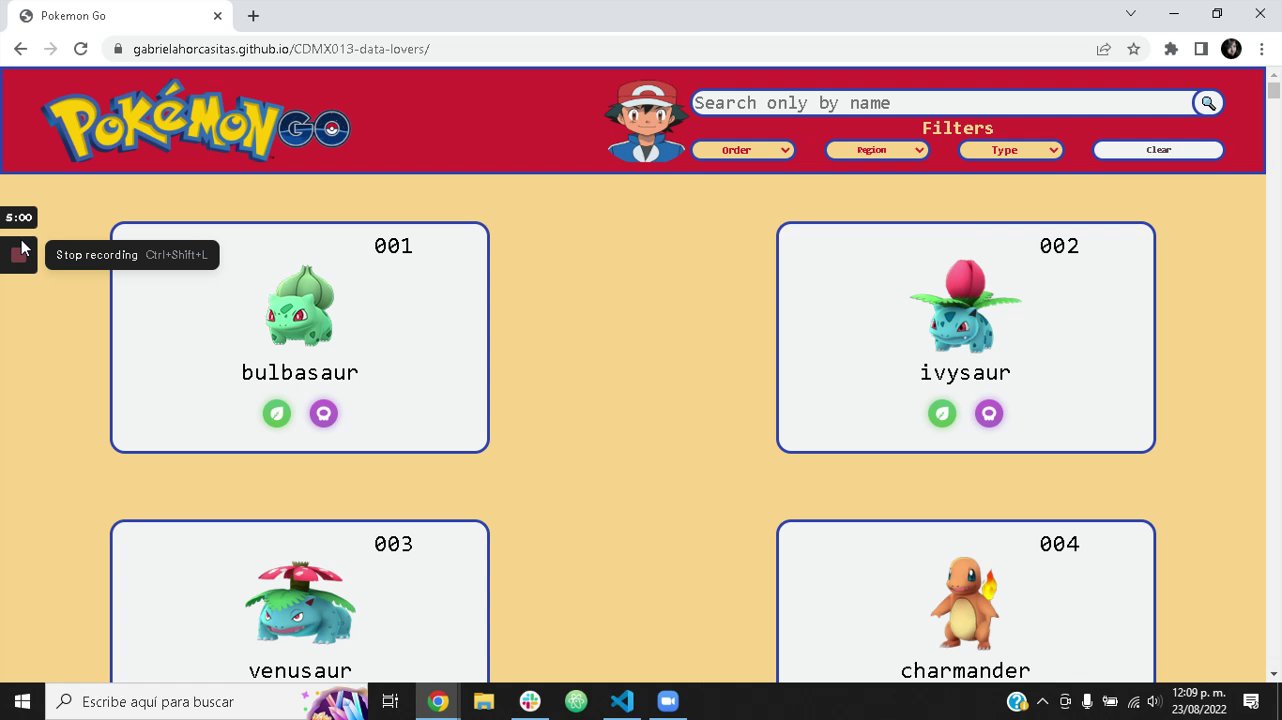Open the charmander image
This screenshot has width=1282, height=720.
[x=965, y=603]
